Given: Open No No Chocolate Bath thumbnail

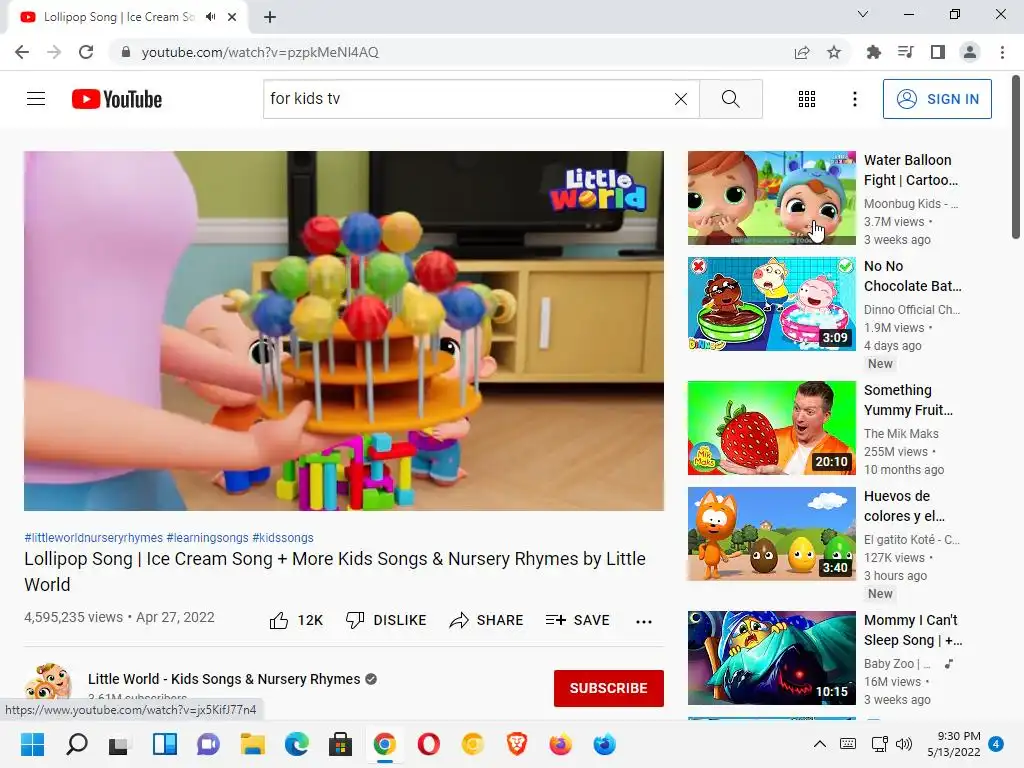Looking at the screenshot, I should [x=771, y=304].
